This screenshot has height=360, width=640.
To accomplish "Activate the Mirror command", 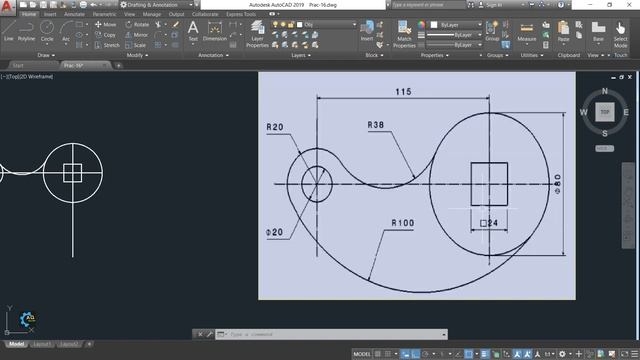I will pyautogui.click(x=137, y=35).
